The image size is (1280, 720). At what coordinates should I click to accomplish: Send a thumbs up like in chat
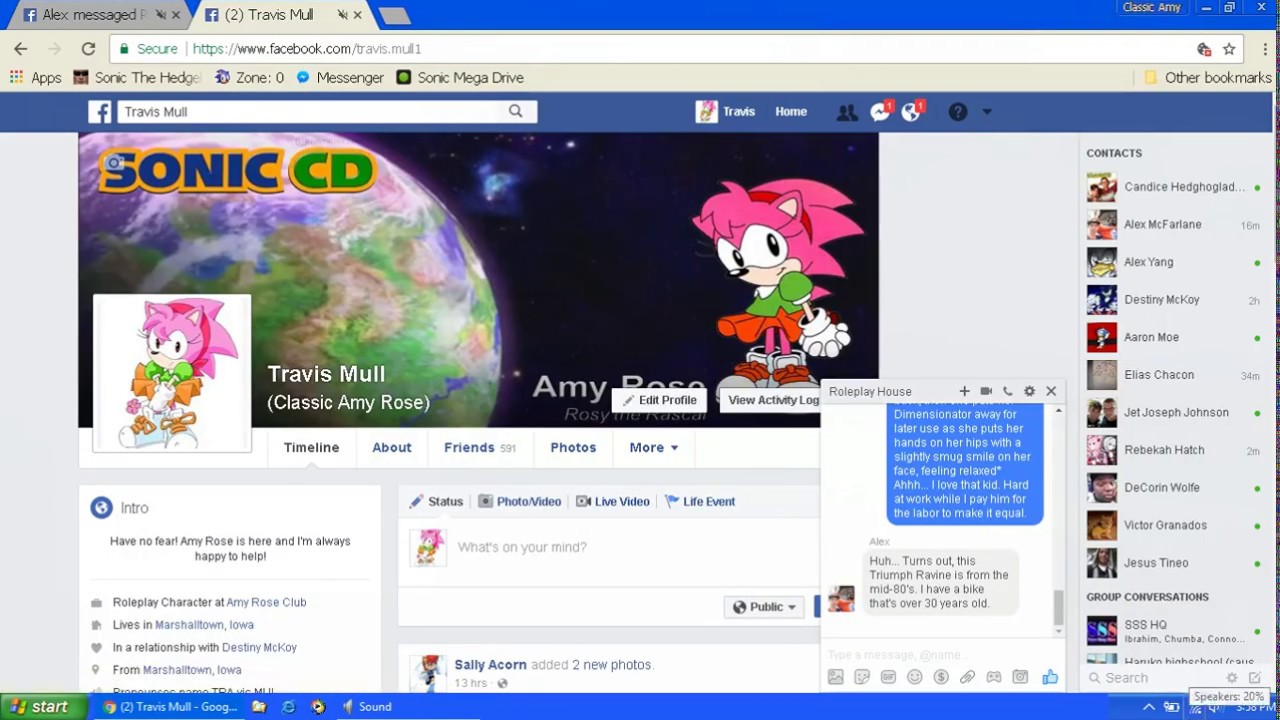1050,677
